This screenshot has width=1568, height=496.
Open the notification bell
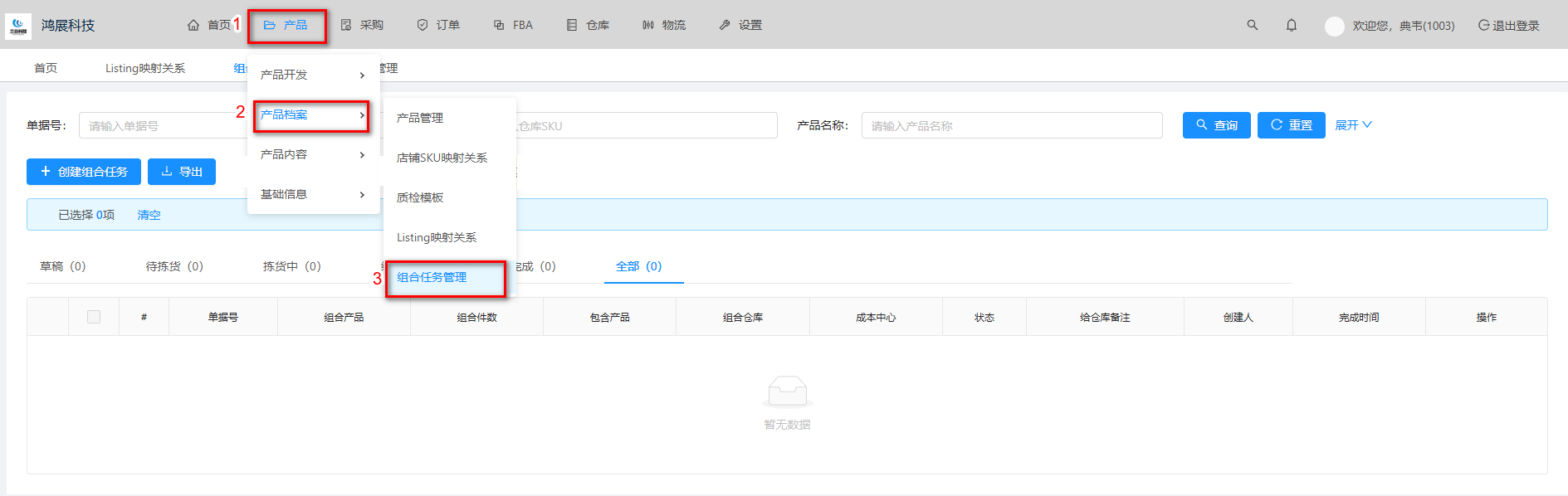coord(1291,25)
